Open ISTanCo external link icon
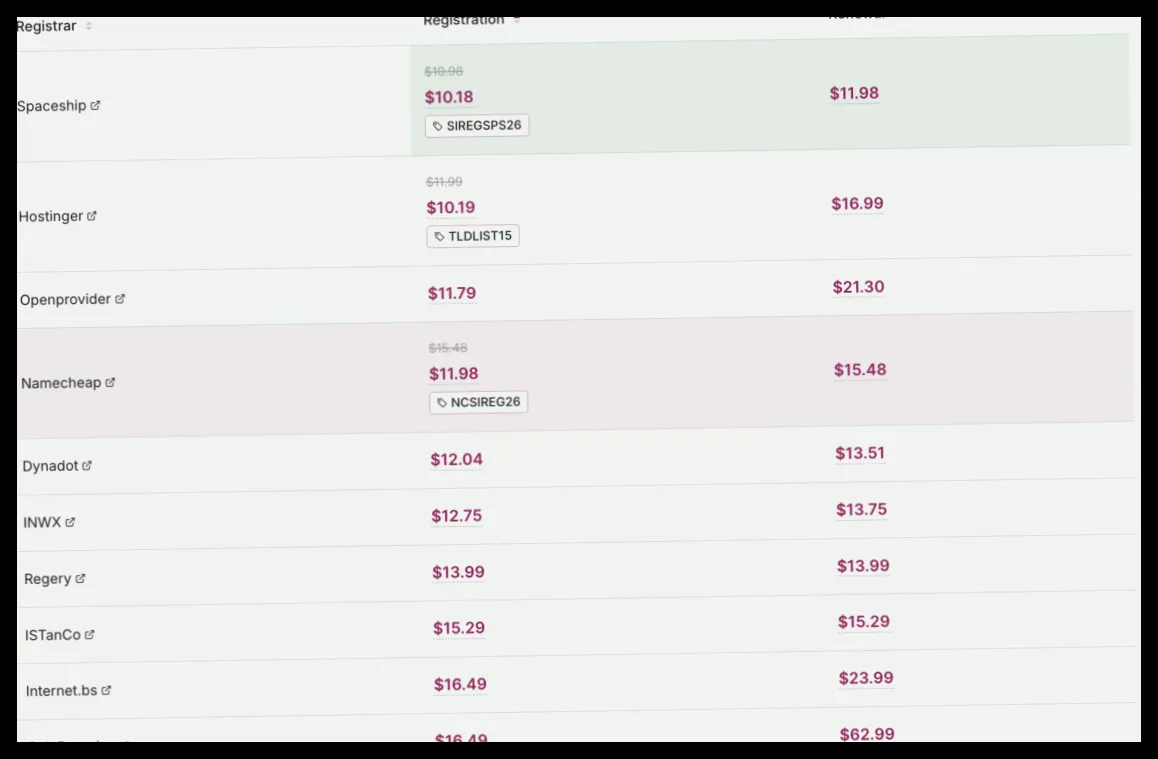Screen dimensions: 1158x759 [x=89, y=634]
